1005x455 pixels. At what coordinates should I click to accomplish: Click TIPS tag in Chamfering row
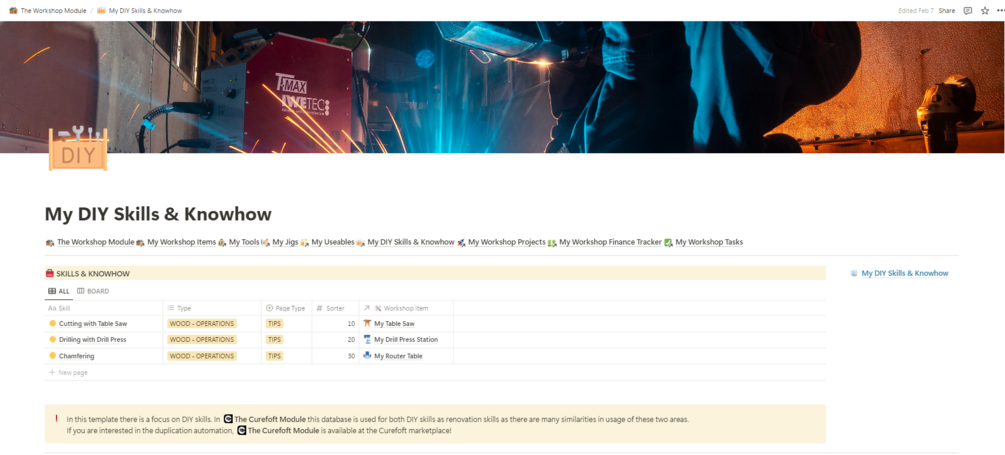pos(274,356)
